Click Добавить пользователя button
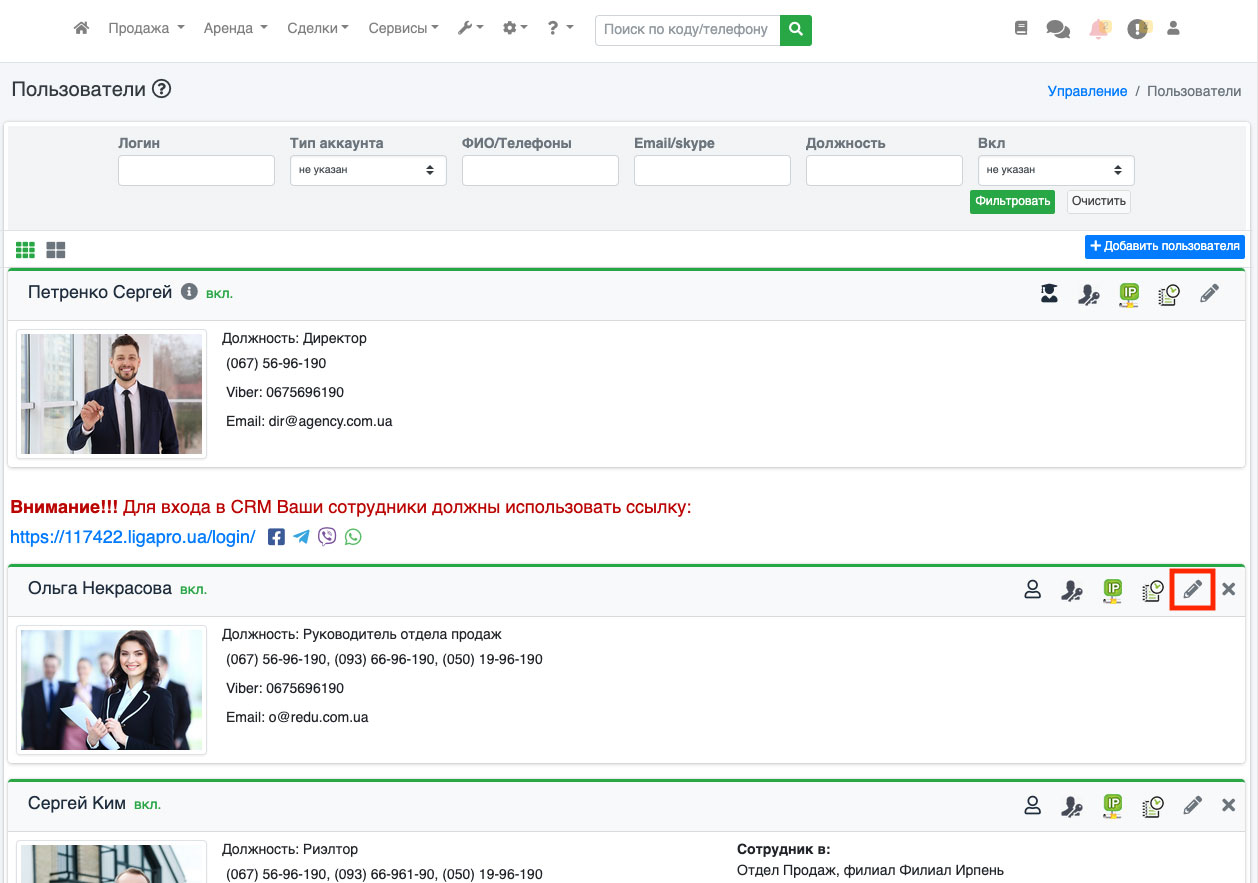This screenshot has height=883, width=1258. pyautogui.click(x=1164, y=246)
